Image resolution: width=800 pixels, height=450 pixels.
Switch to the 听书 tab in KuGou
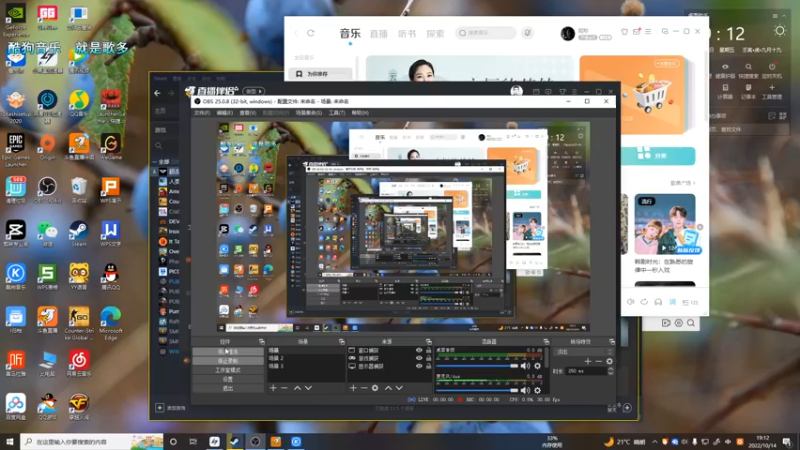click(407, 34)
